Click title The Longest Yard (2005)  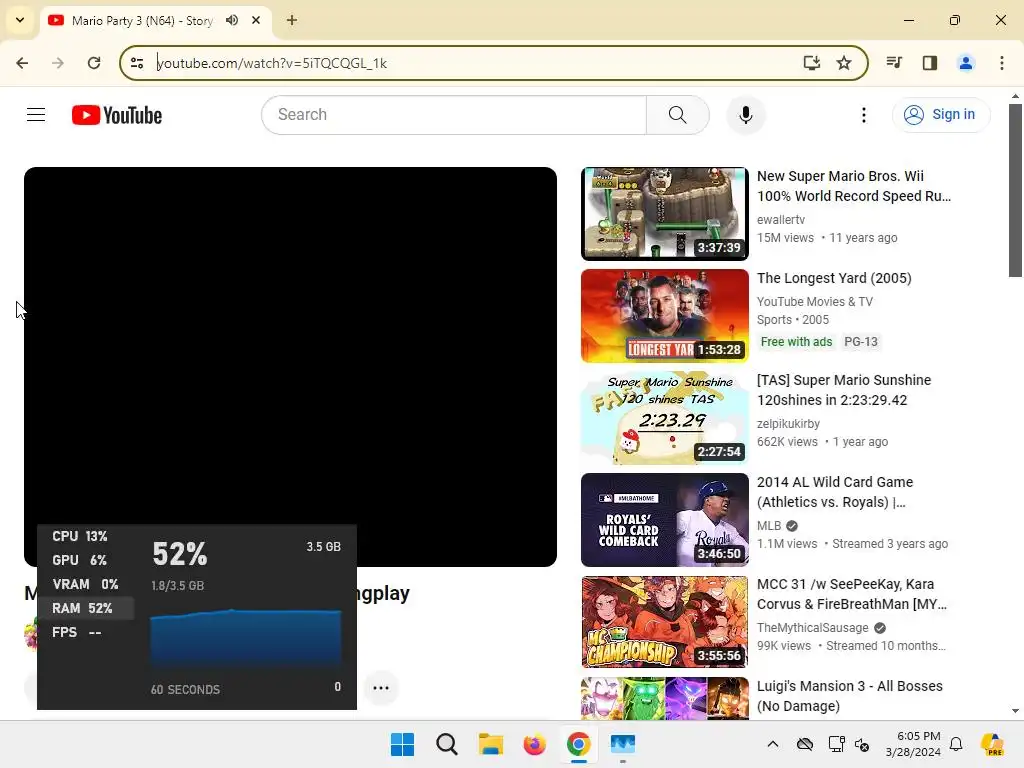pos(834,278)
